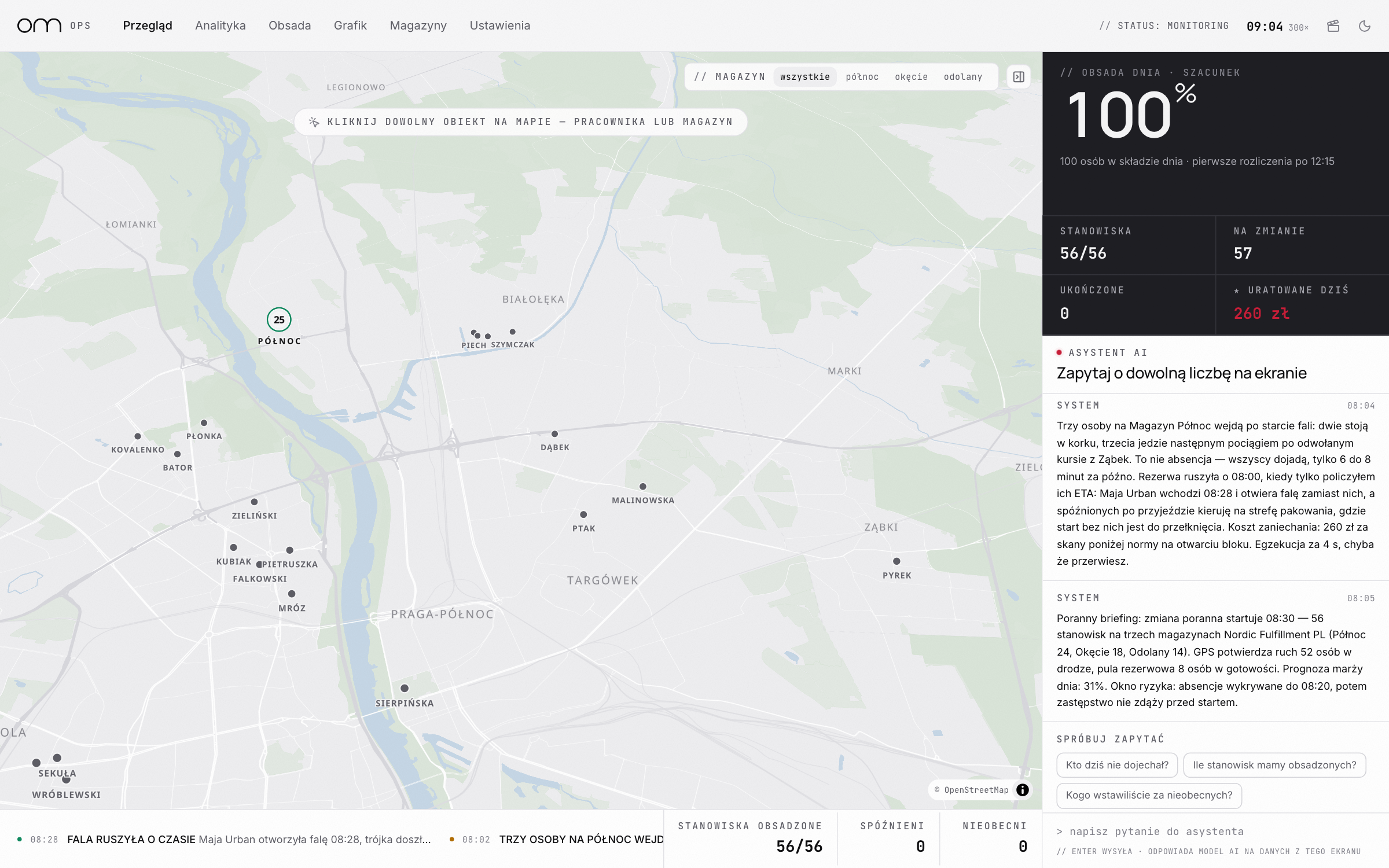The image size is (1389, 868).
Task: Select worker marker Falkowski on map
Action: point(259,565)
